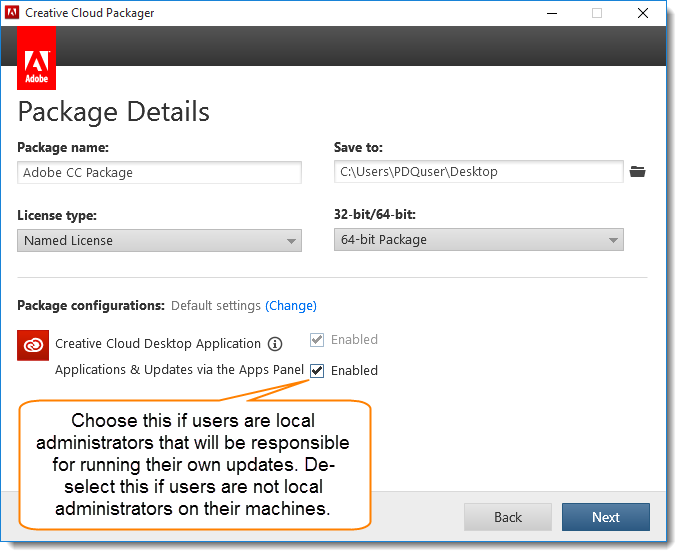Click the greyed Creative Cloud Desktop Application Enabled checkbox
Image resolution: width=682 pixels, height=557 pixels.
coord(317,340)
